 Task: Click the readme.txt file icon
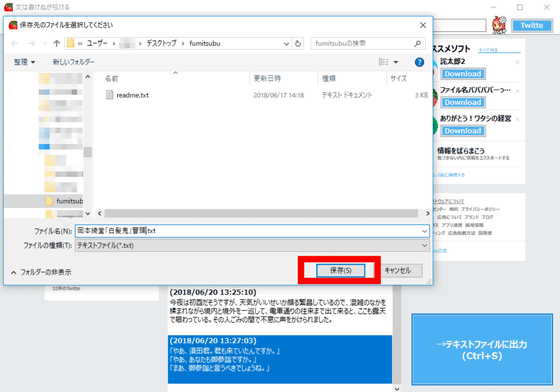click(x=110, y=95)
